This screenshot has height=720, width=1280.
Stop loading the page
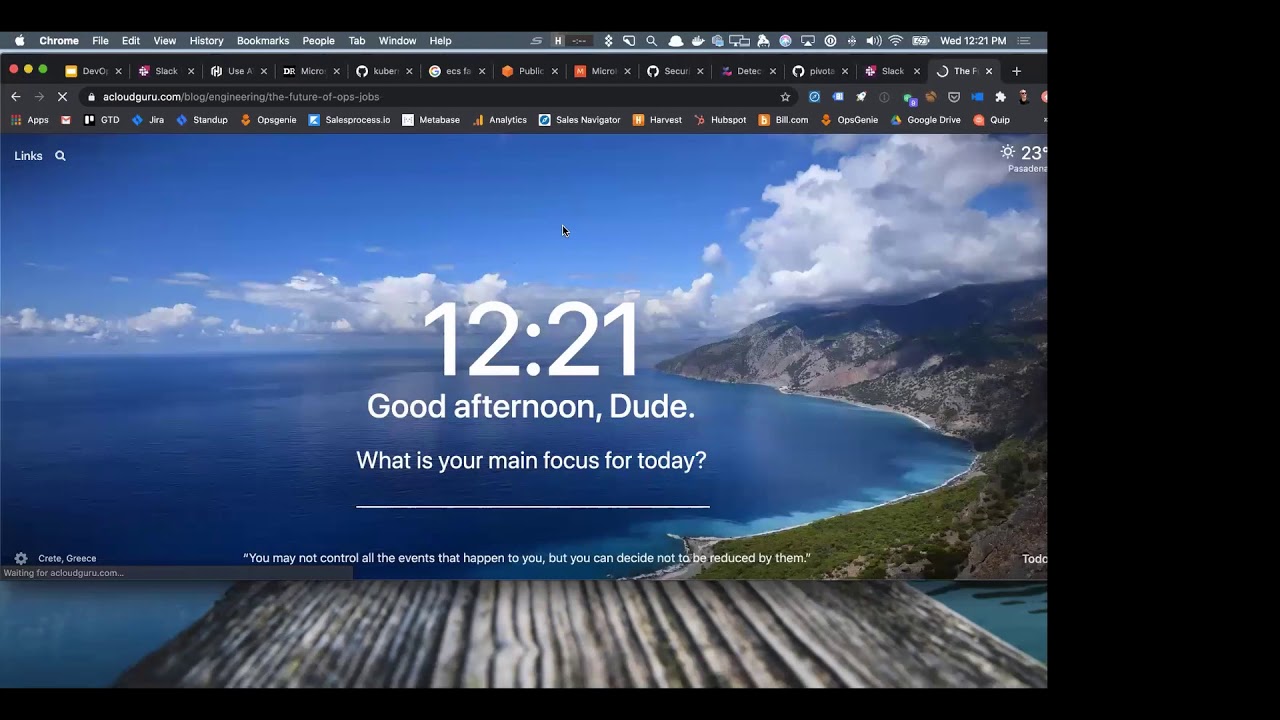coord(62,97)
